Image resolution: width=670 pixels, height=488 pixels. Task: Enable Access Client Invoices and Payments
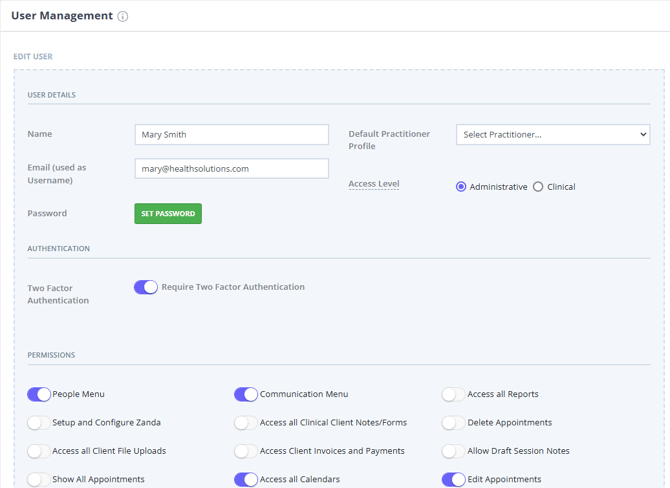(x=246, y=451)
